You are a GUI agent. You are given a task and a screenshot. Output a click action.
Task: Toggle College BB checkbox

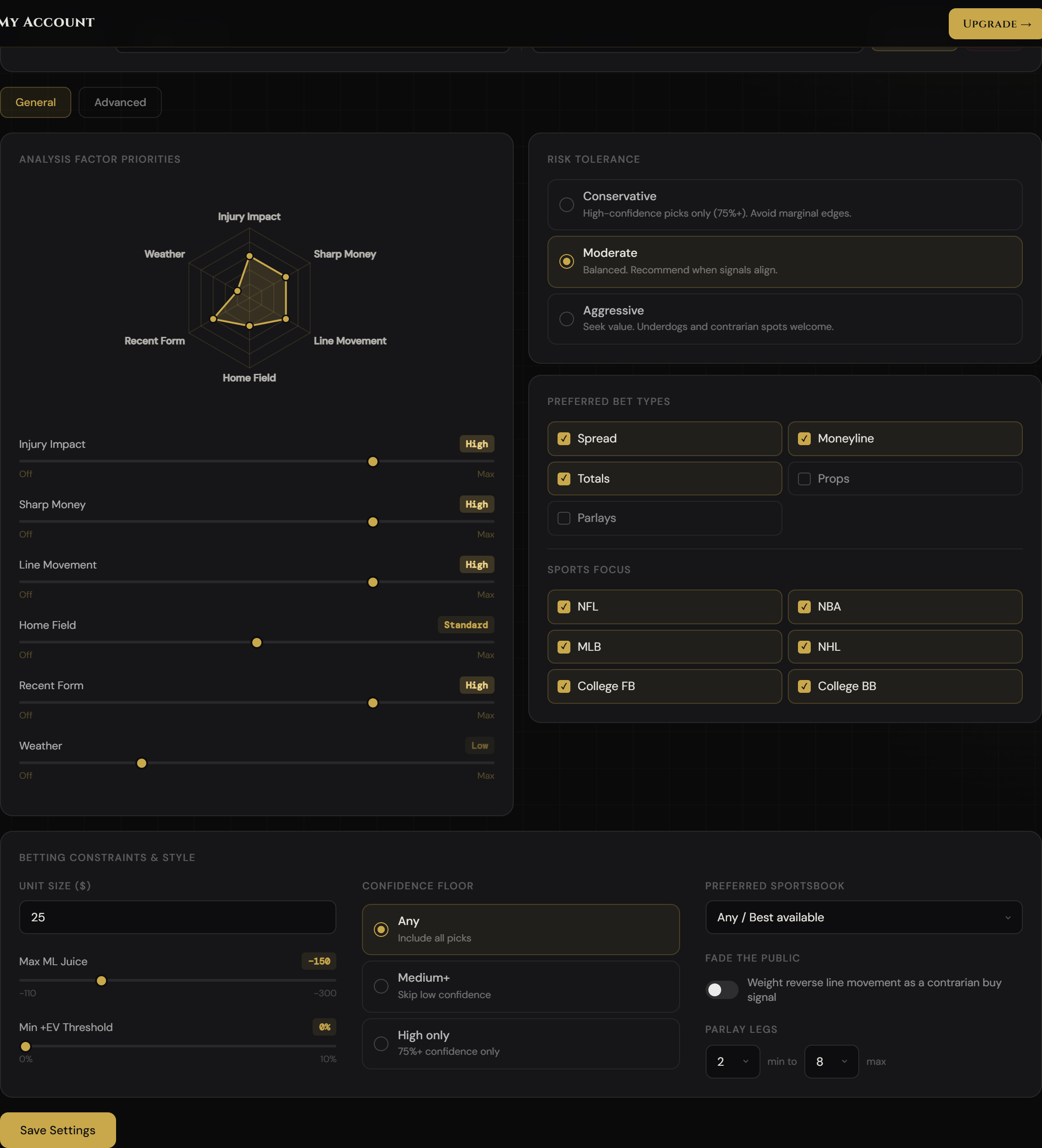click(x=905, y=686)
